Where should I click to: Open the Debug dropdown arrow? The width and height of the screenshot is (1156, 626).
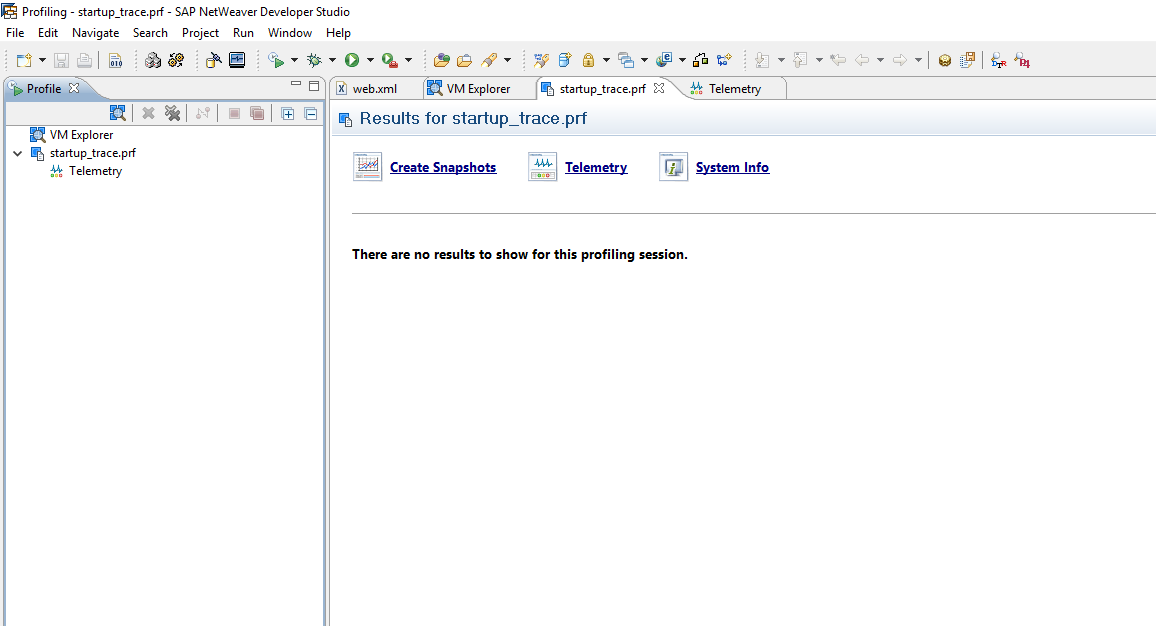332,60
